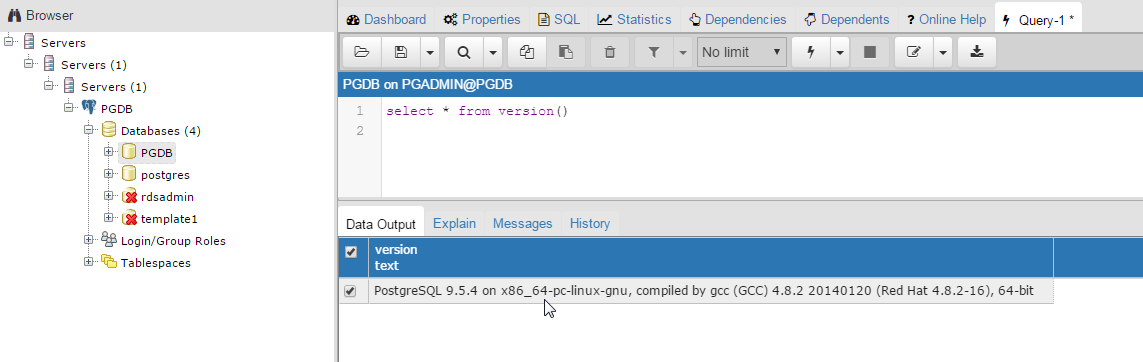Viewport: 1143px width, 362px height.
Task: Execute the query with the lightning icon
Action: coord(811,52)
